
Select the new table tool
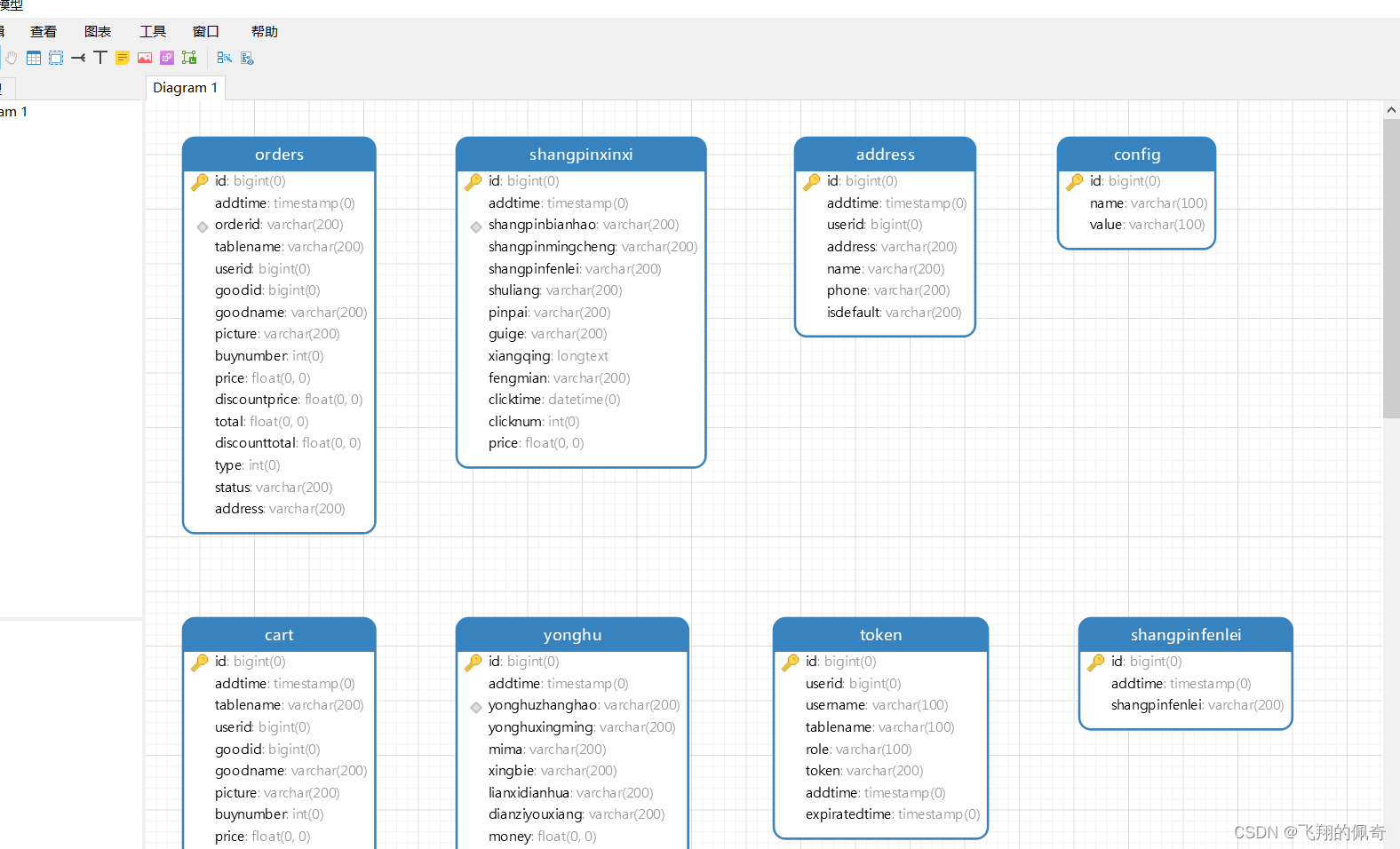pyautogui.click(x=34, y=58)
